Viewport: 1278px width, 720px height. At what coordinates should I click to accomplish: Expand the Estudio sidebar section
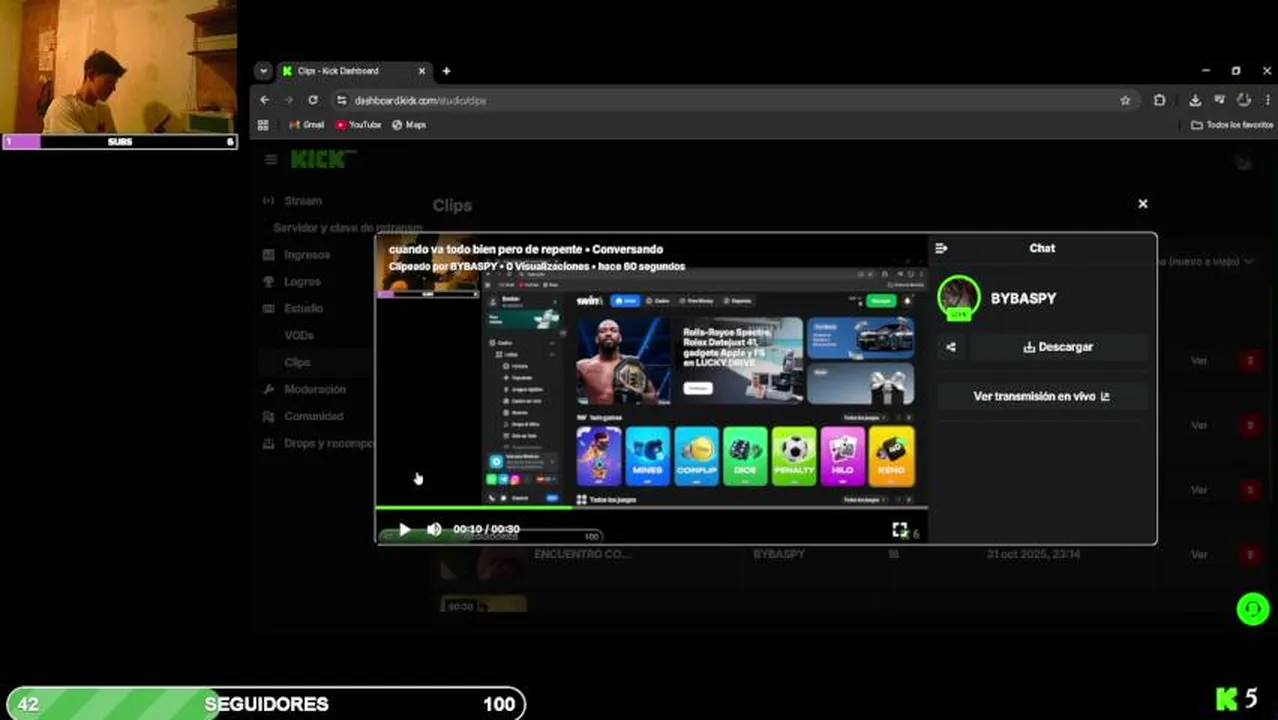[x=303, y=309]
